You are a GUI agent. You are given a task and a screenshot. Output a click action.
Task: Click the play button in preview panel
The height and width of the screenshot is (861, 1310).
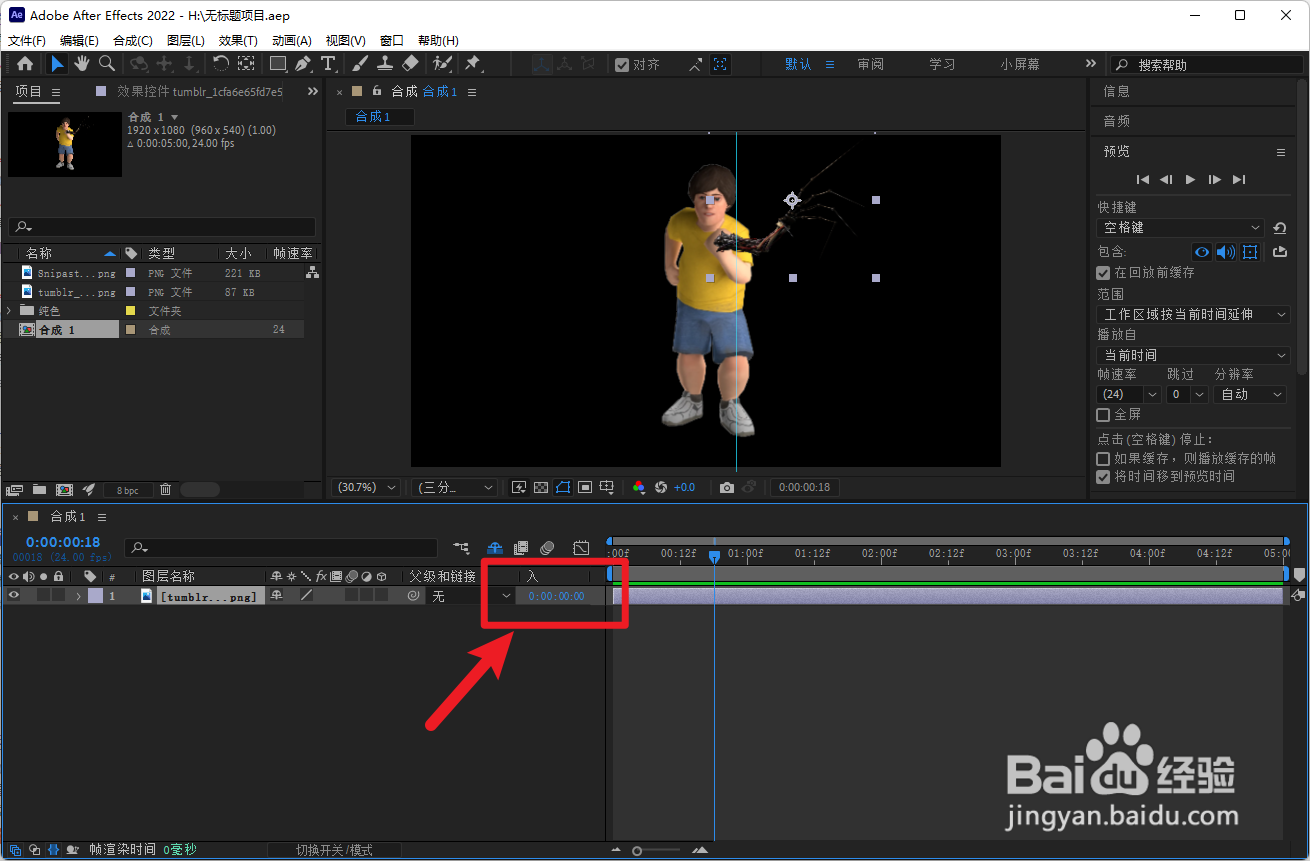tap(1190, 179)
